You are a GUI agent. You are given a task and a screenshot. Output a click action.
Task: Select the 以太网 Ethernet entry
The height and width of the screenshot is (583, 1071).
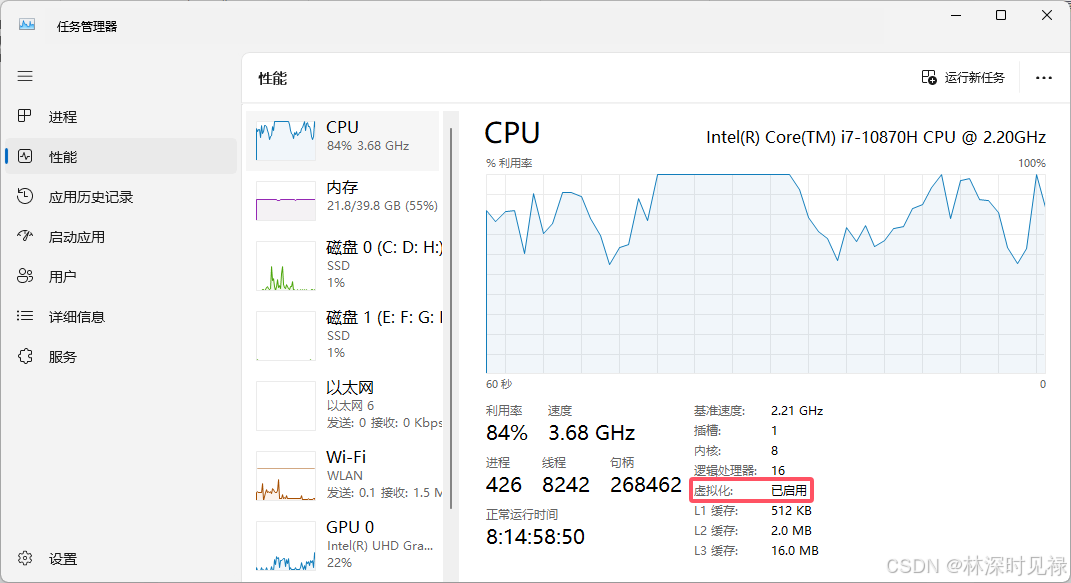pos(343,406)
